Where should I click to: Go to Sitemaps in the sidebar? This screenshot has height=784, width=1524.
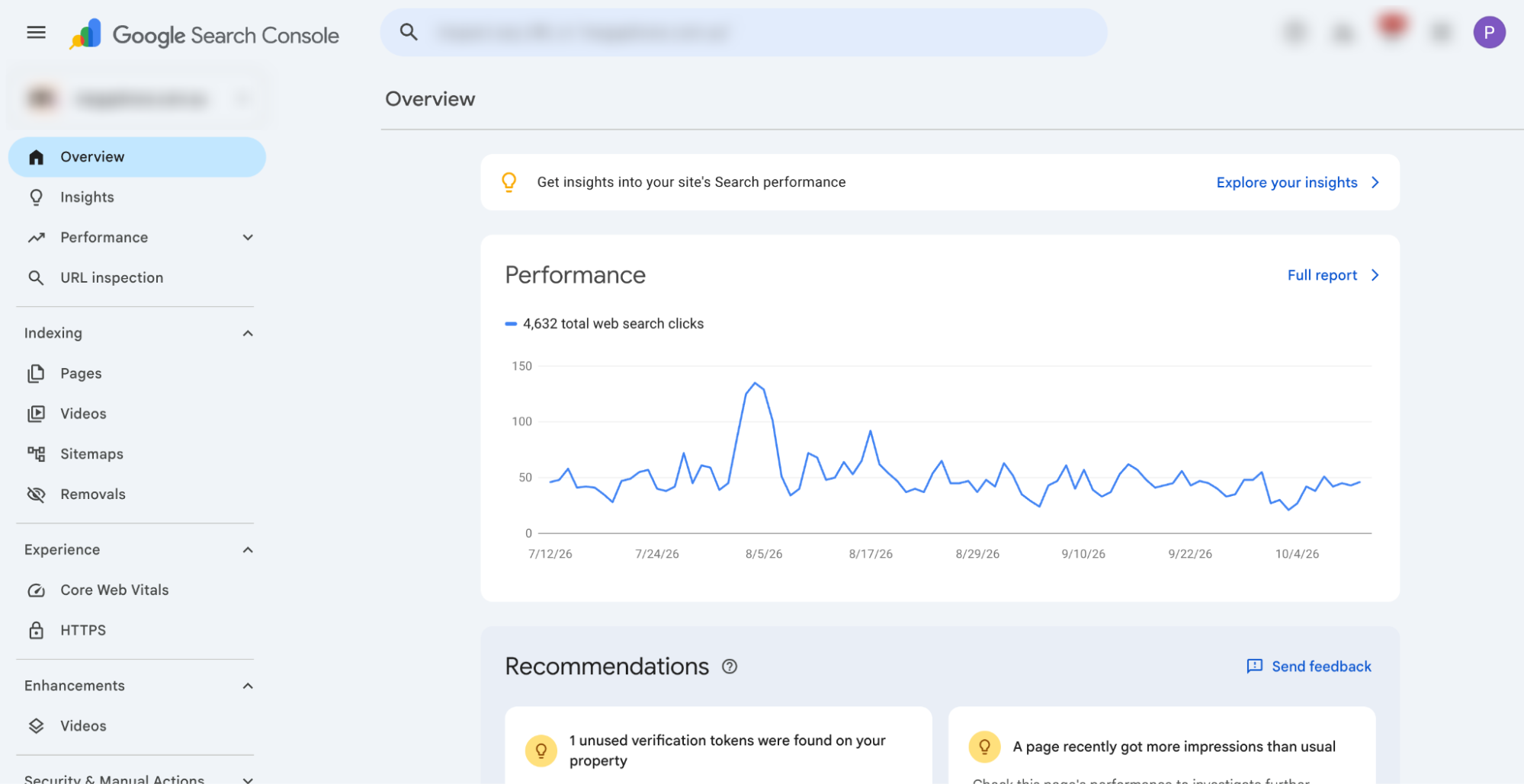[137, 454]
